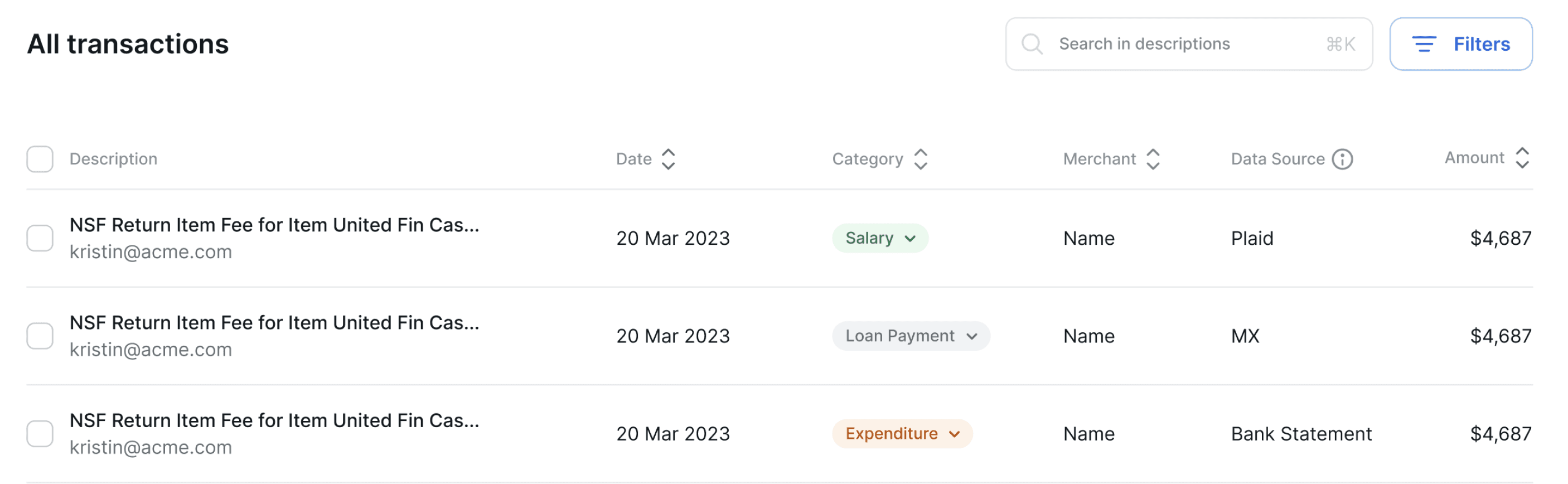The height and width of the screenshot is (484, 1568).
Task: Sort by Category column arrows
Action: [x=921, y=159]
